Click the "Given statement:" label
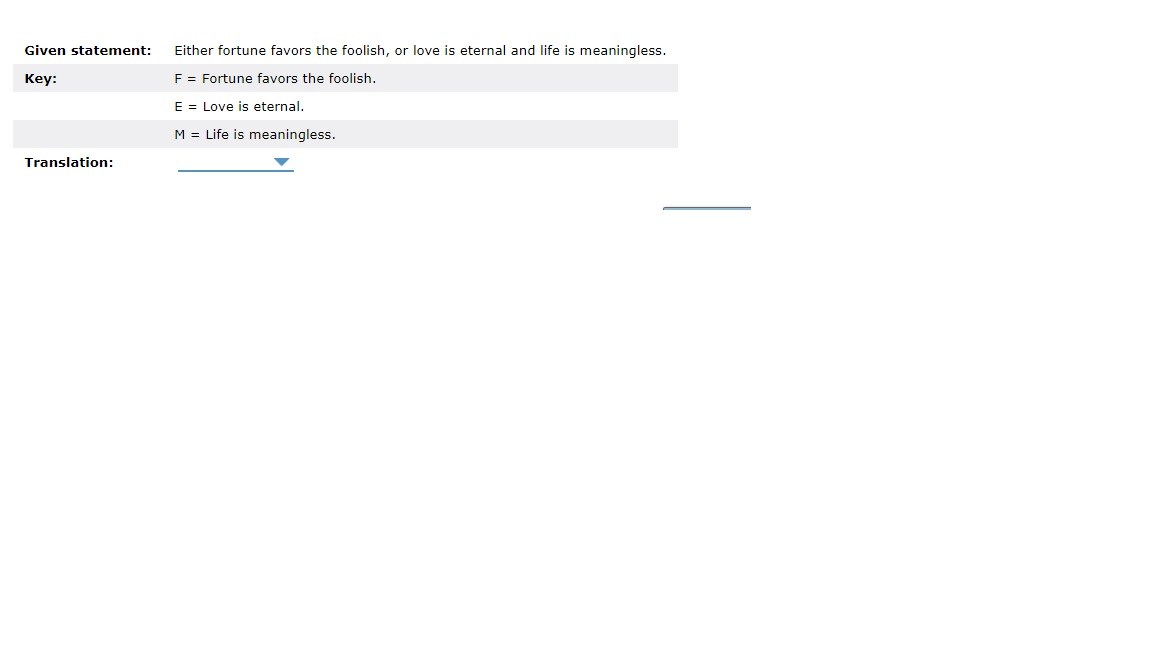This screenshot has height=648, width=1152. point(87,51)
